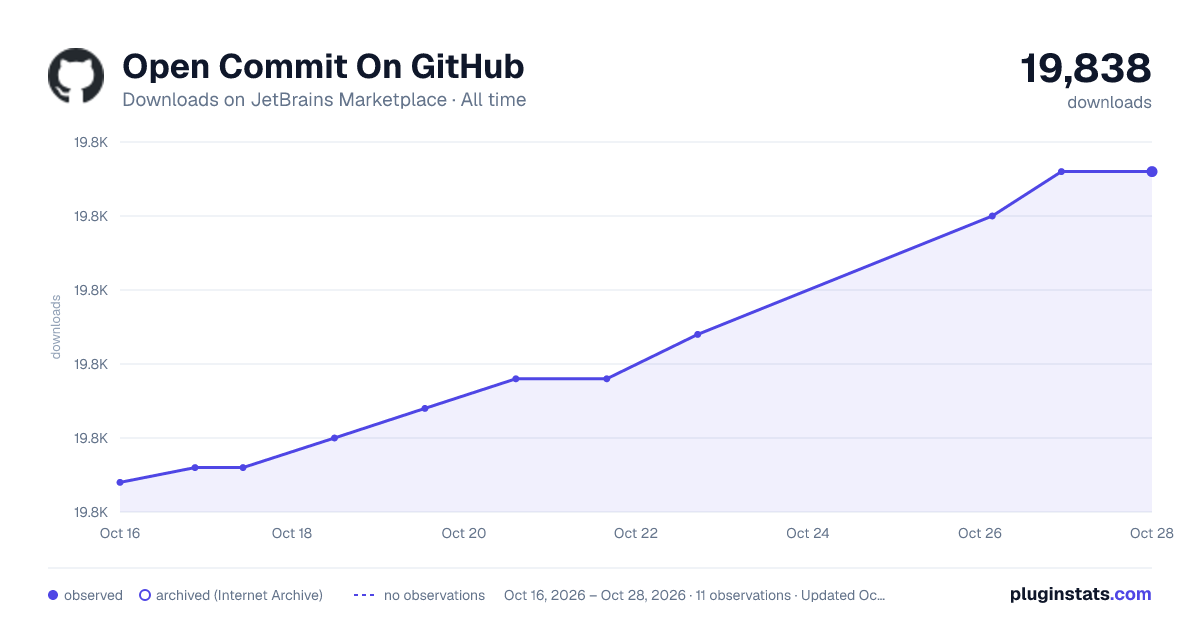The width and height of the screenshot is (1200, 630).
Task: Click the 'Oct 22' x-axis label
Action: (636, 533)
